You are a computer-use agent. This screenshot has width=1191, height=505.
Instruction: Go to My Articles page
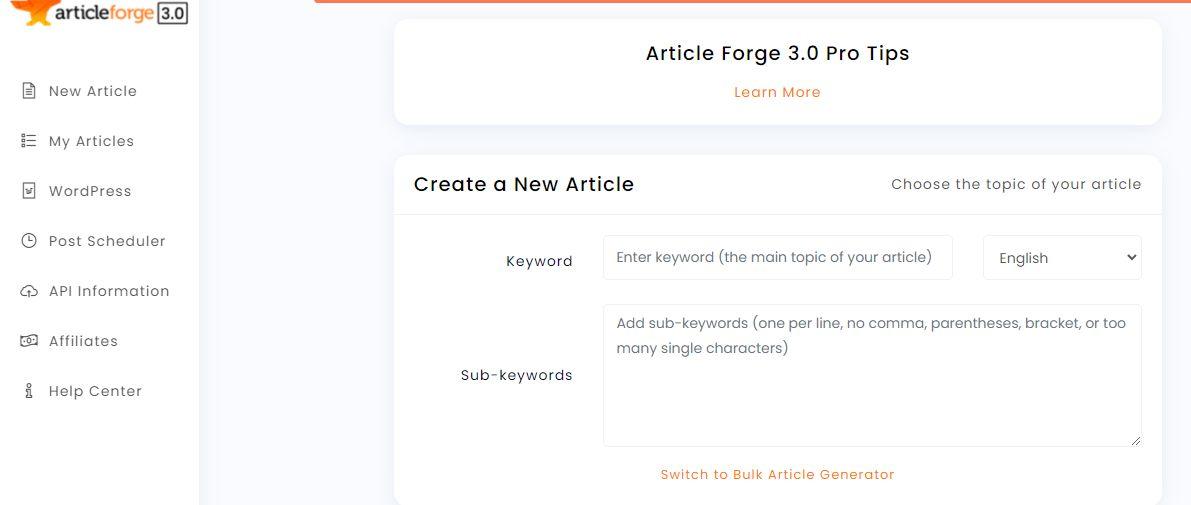[91, 141]
